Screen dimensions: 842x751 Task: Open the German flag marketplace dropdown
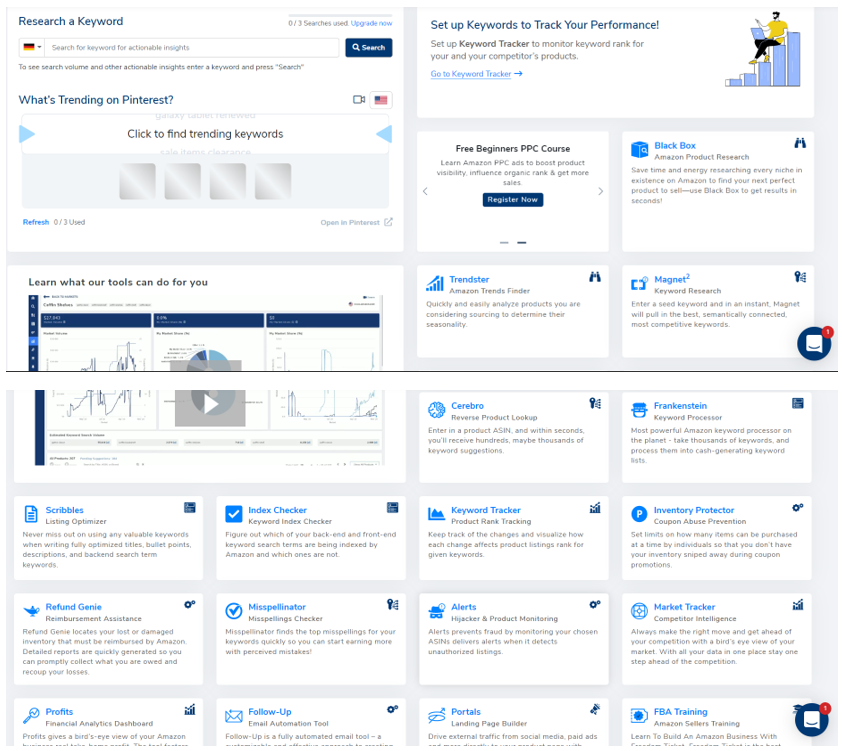(32, 47)
